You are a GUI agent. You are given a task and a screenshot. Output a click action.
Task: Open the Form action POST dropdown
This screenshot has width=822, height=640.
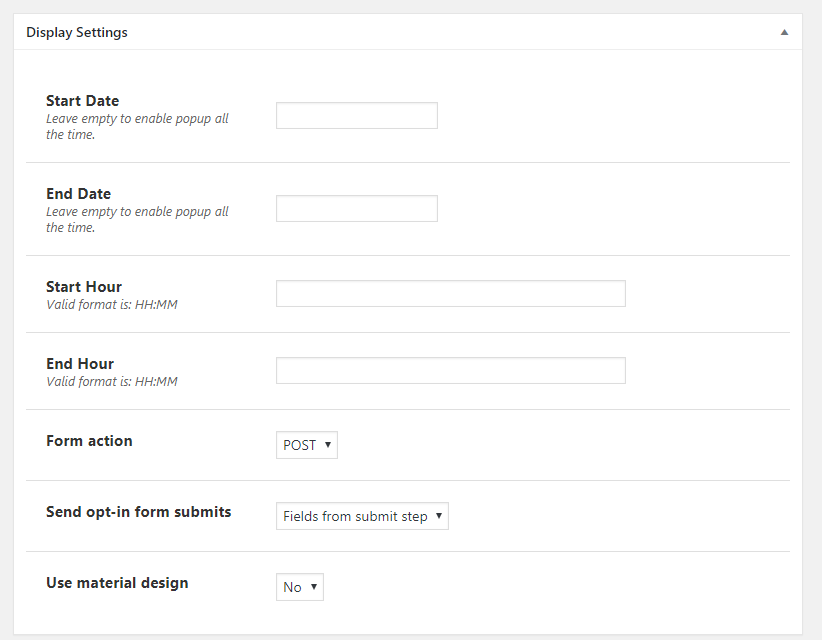pyautogui.click(x=307, y=446)
